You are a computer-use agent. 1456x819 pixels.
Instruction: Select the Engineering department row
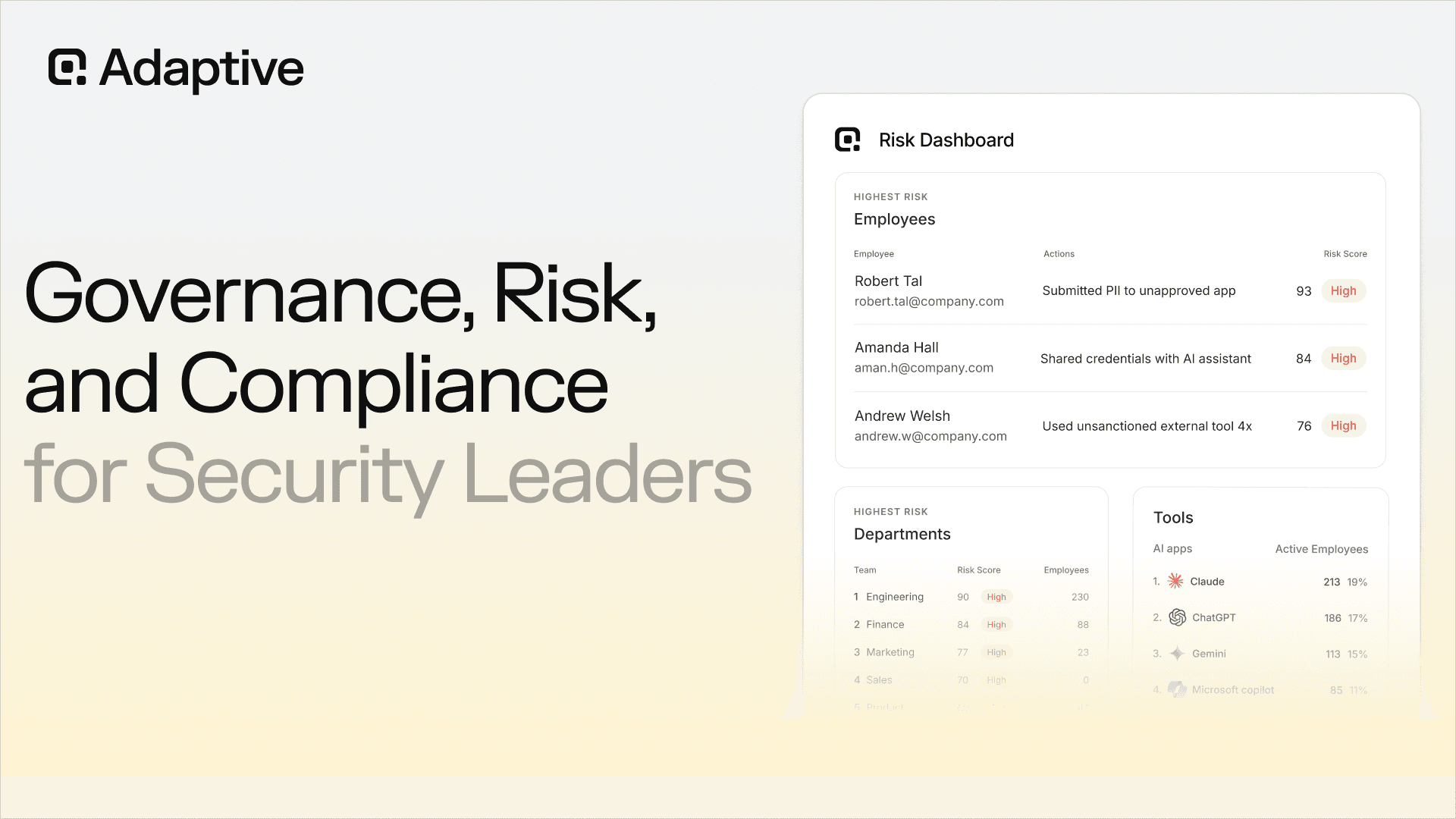tap(971, 598)
